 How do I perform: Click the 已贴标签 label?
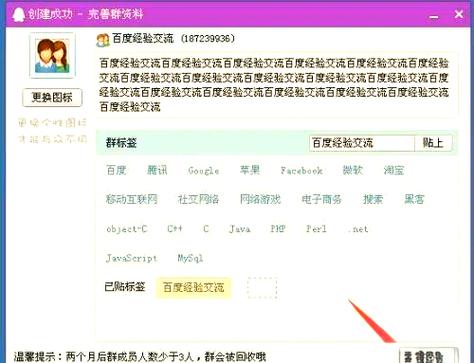pyautogui.click(x=125, y=287)
